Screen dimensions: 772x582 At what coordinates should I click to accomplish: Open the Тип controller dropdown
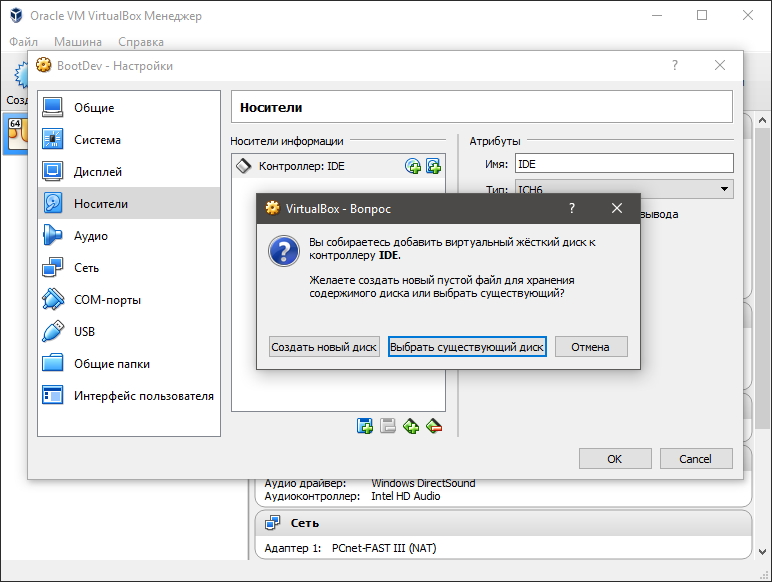[624, 189]
